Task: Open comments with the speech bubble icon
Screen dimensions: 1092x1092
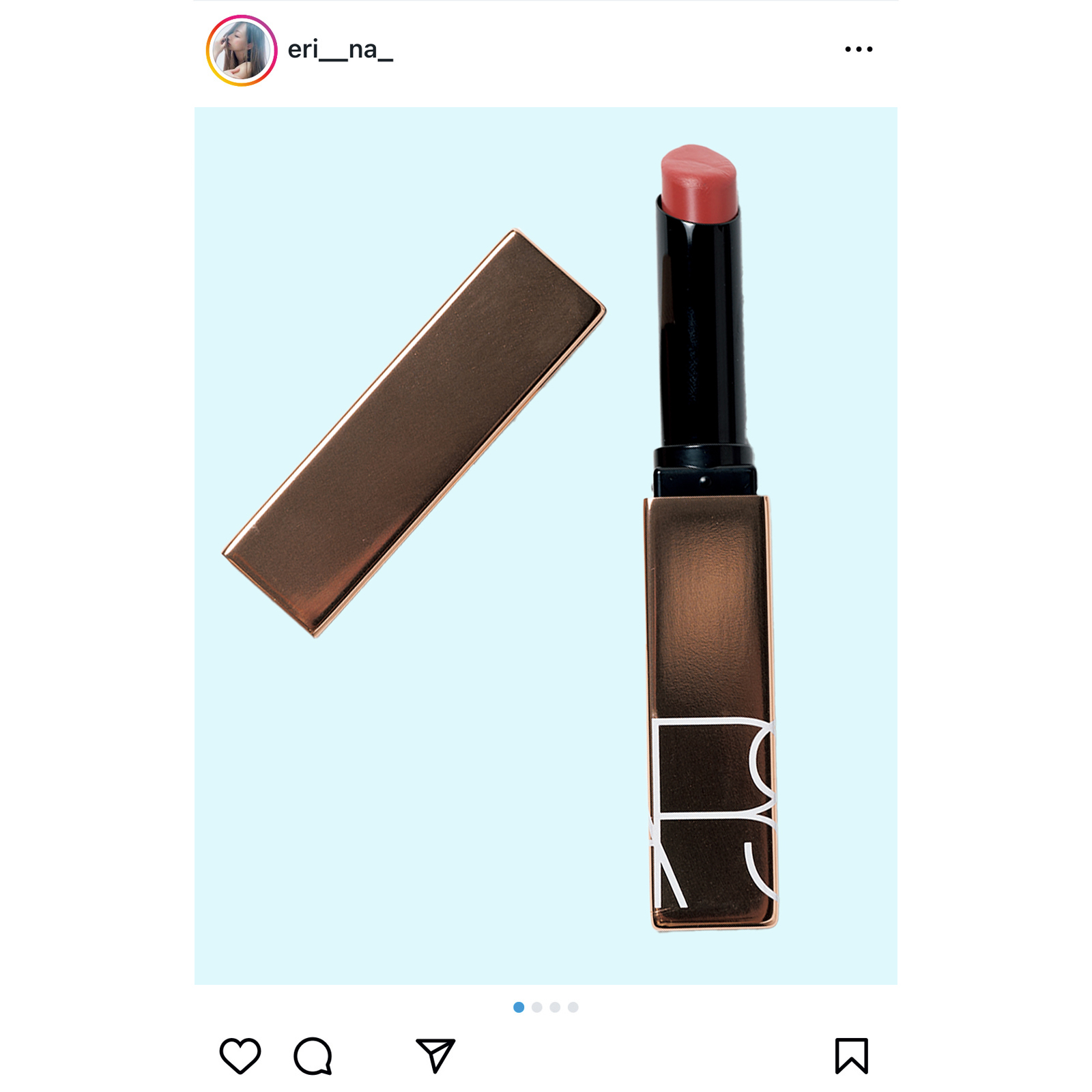Action: pos(313,1056)
